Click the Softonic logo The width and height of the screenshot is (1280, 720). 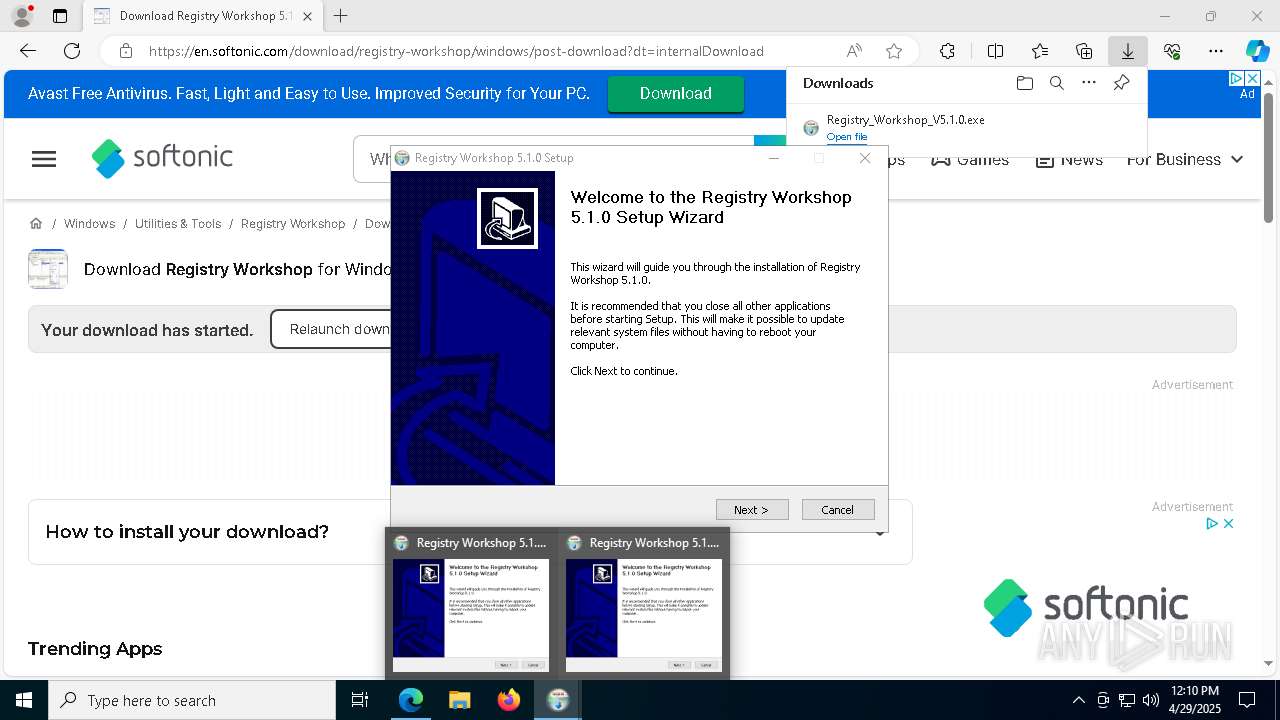[x=162, y=158]
